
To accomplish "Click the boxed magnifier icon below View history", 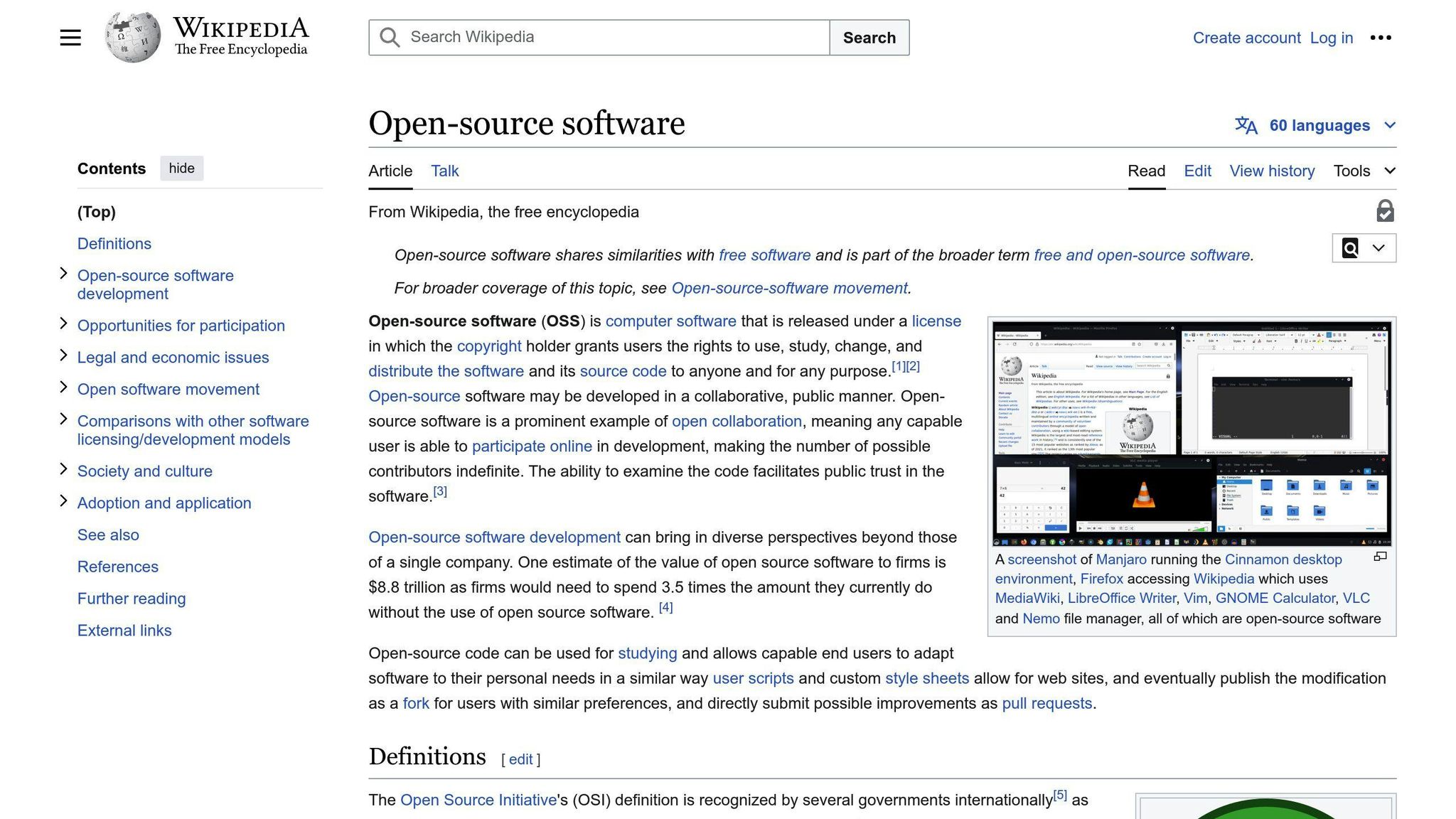I will (1349, 248).
